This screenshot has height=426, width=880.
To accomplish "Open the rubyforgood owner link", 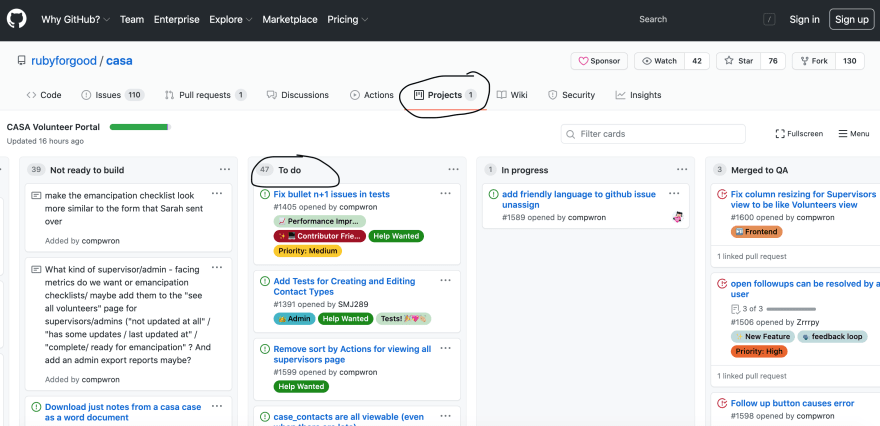I will click(64, 61).
